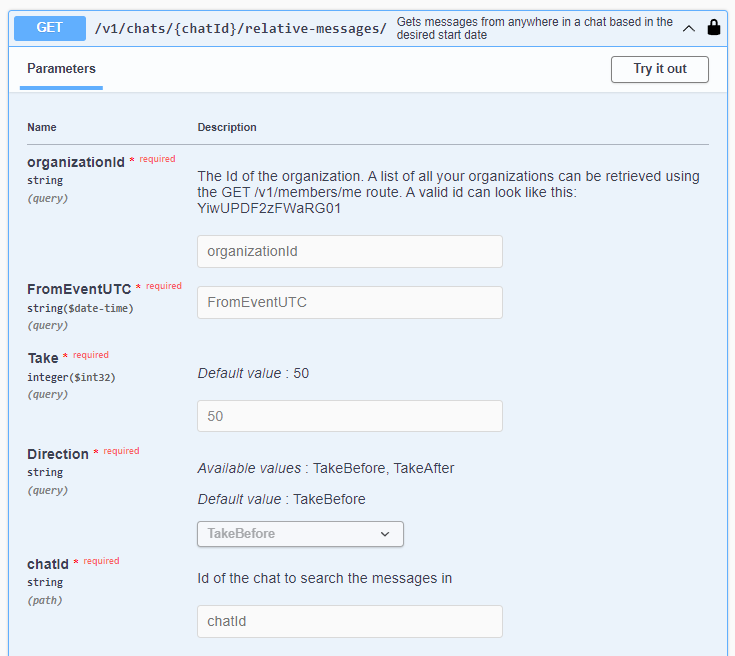Click the Take parameter name label
Image resolution: width=735 pixels, height=656 pixels.
click(x=42, y=358)
